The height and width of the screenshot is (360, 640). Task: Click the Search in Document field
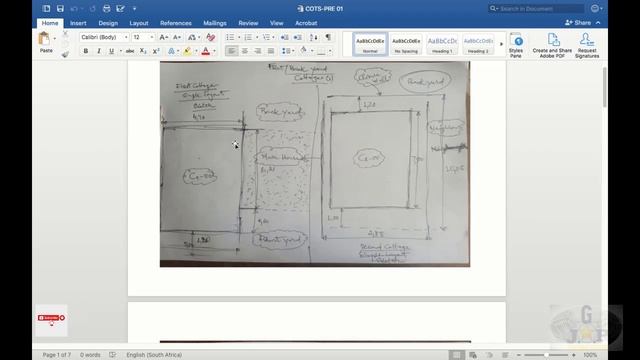[x=536, y=9]
